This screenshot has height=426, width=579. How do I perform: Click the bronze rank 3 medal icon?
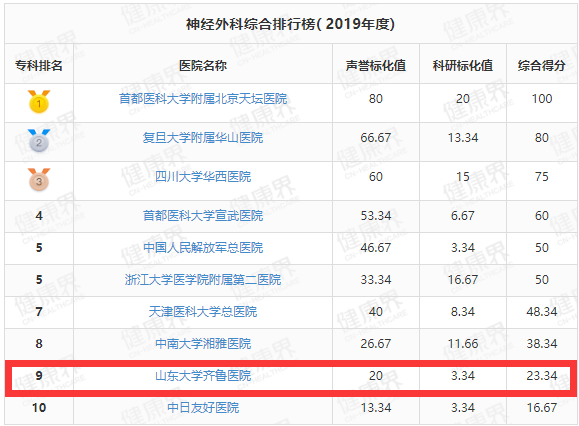(39, 179)
